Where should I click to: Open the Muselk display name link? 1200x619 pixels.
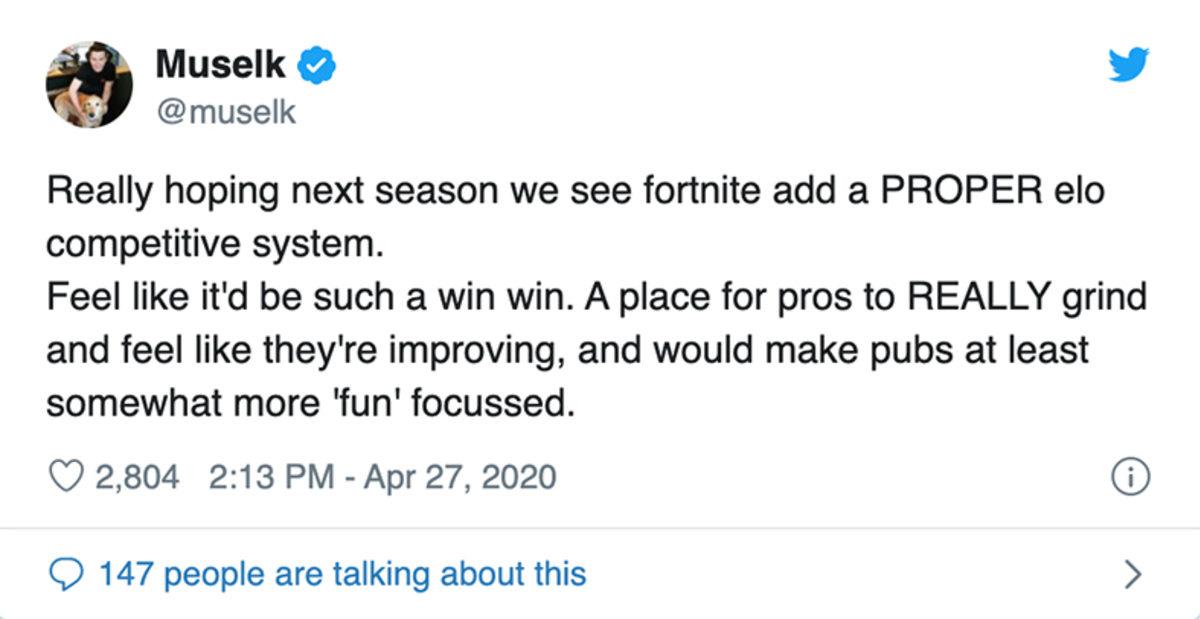[x=221, y=66]
